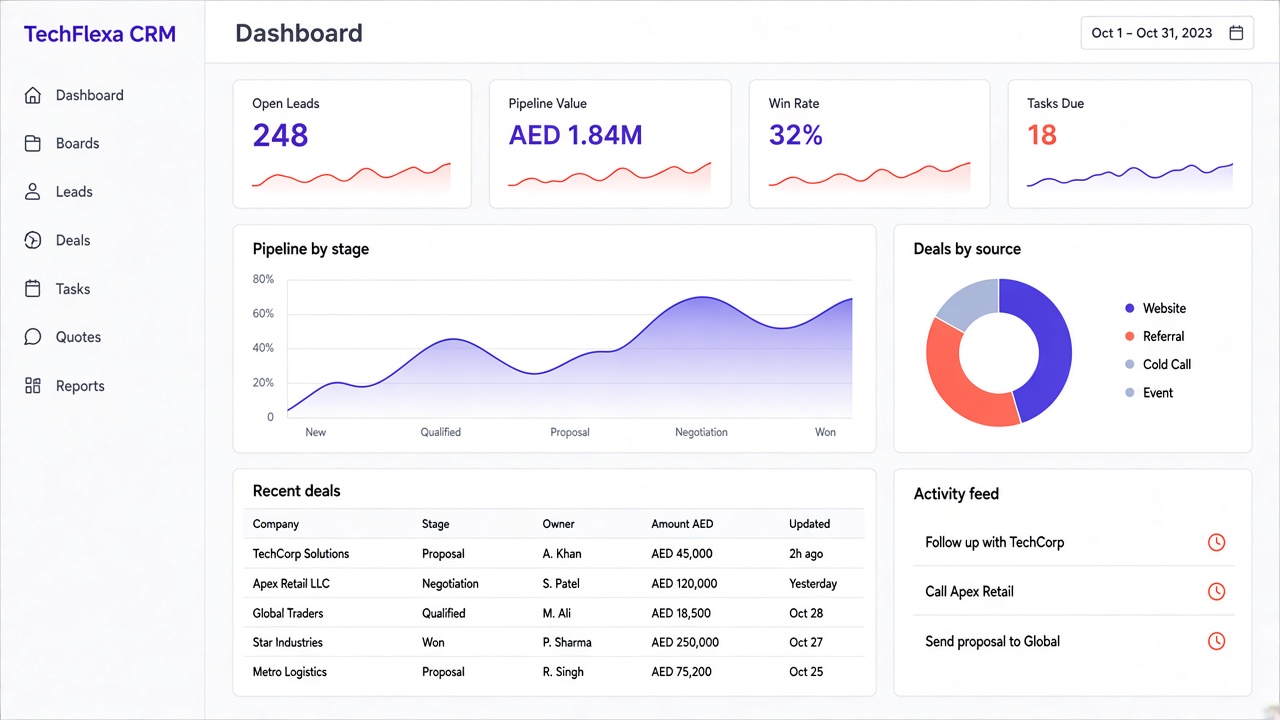
Task: Click clock icon beside Call Apex Retail
Action: pos(1216,591)
